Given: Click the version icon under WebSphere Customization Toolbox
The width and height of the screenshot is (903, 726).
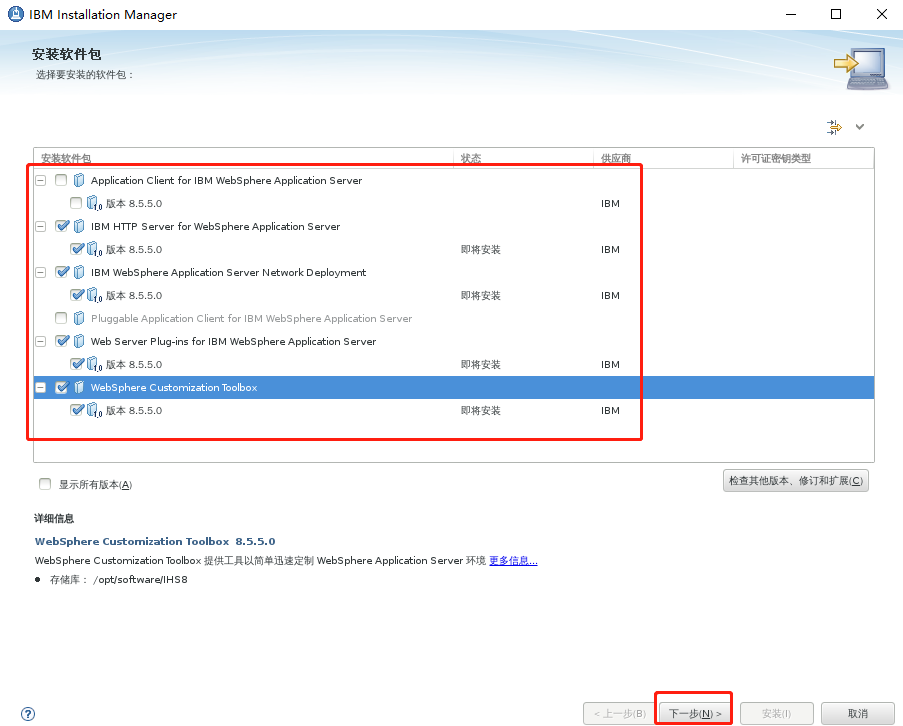Looking at the screenshot, I should [x=91, y=409].
